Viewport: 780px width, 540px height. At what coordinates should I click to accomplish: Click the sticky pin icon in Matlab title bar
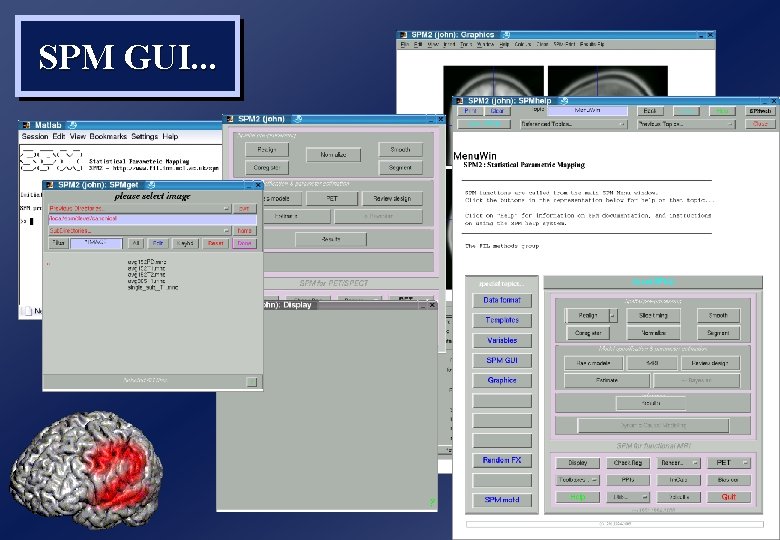coord(72,125)
